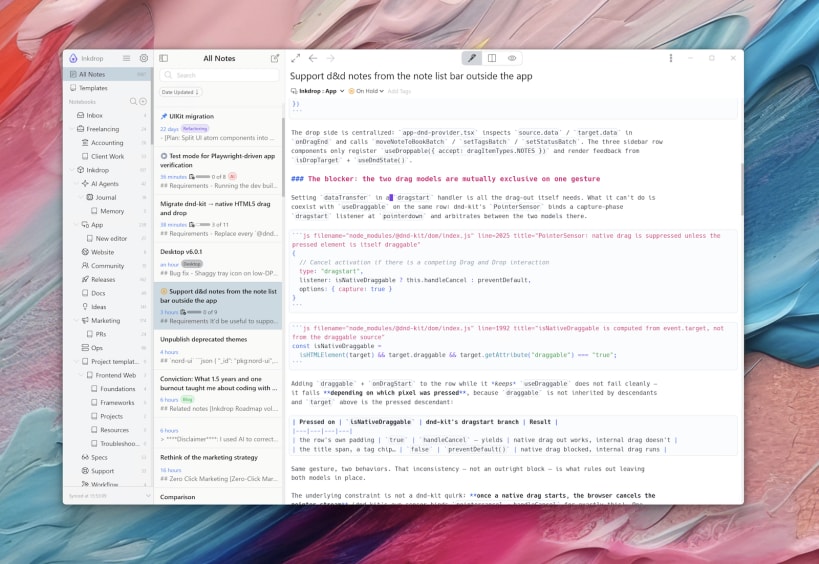
Task: Click task progress bar on Test mode note
Action: [203, 177]
